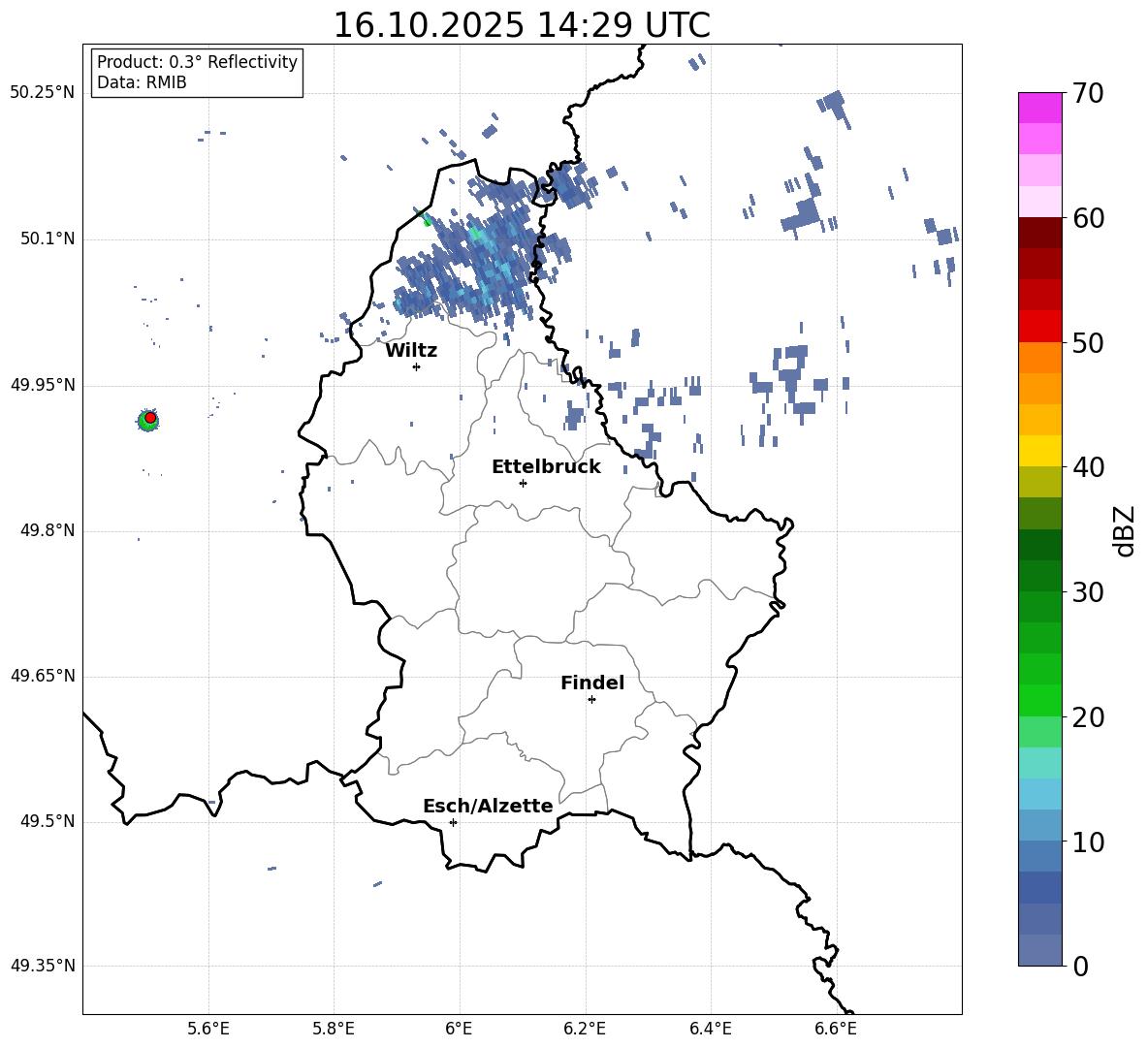Viewport: 1148px width, 1048px height.
Task: Click the colorbar tick value 0
Action: coord(1081,967)
